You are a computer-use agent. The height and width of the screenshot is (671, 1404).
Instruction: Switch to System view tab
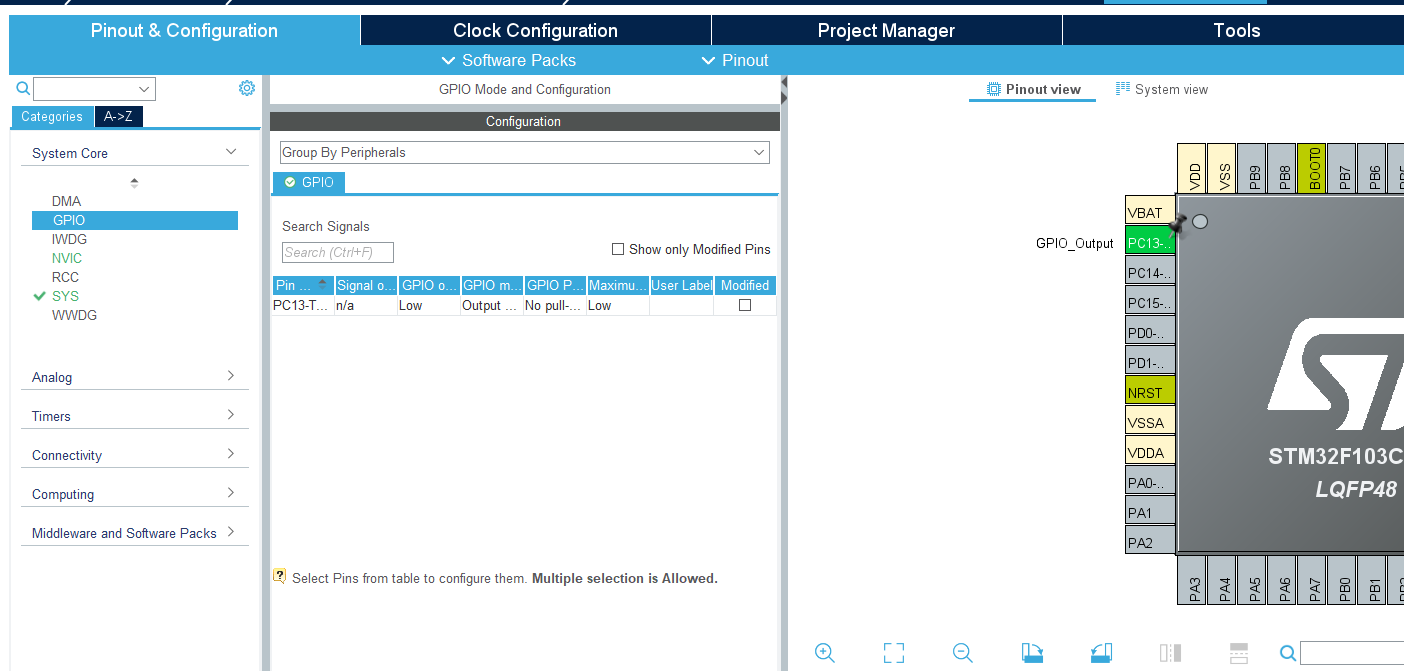(x=1162, y=89)
